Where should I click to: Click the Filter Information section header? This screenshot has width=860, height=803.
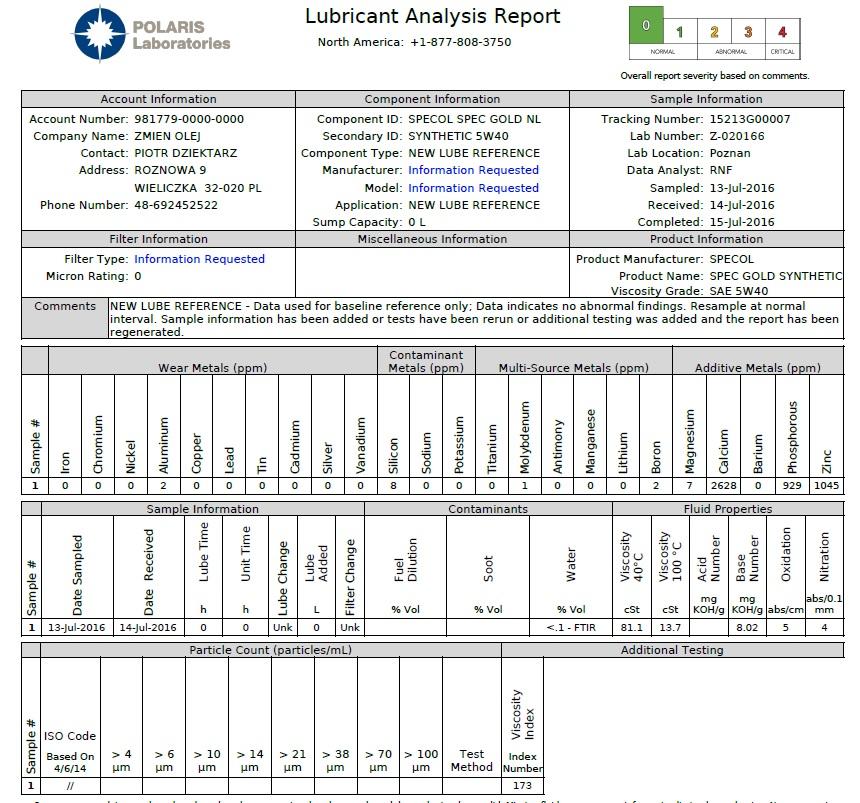(159, 239)
